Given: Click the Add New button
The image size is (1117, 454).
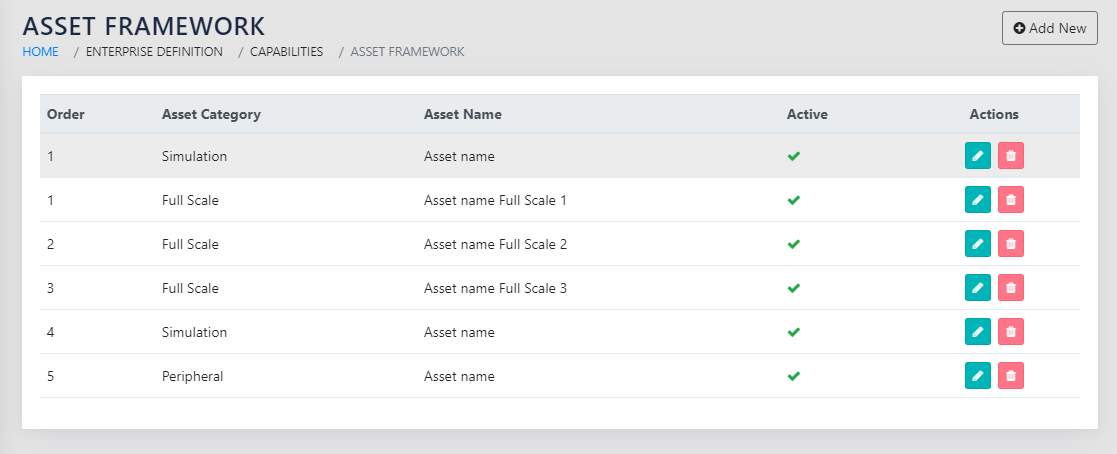Looking at the screenshot, I should tap(1049, 28).
